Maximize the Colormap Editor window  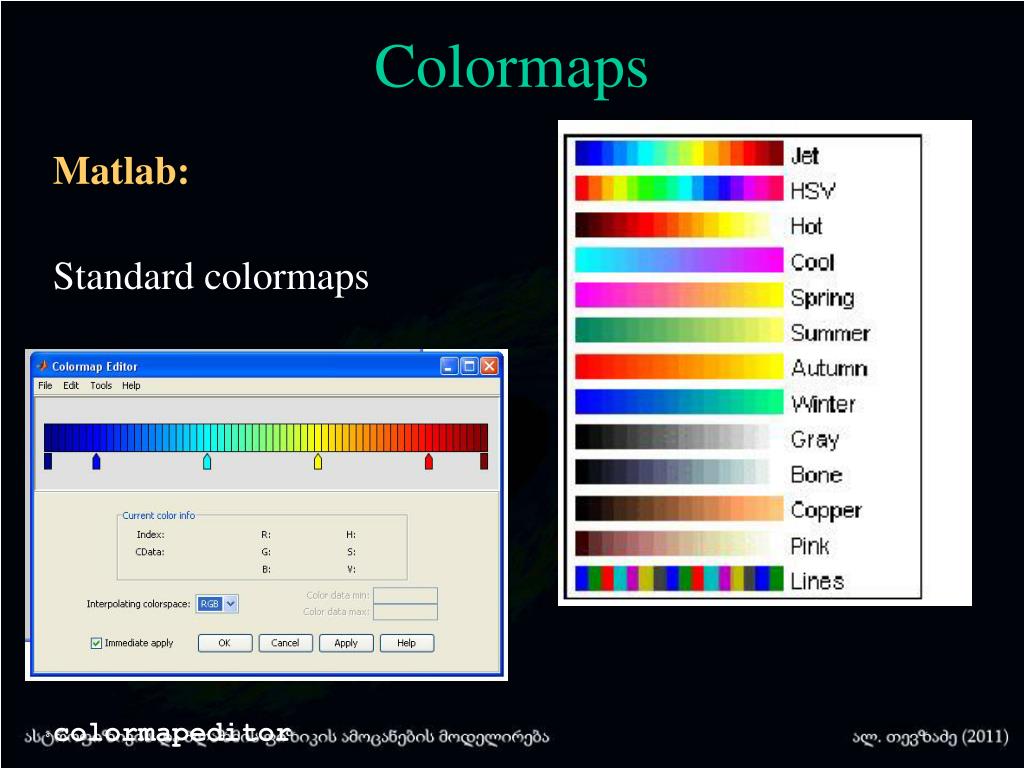[x=469, y=366]
